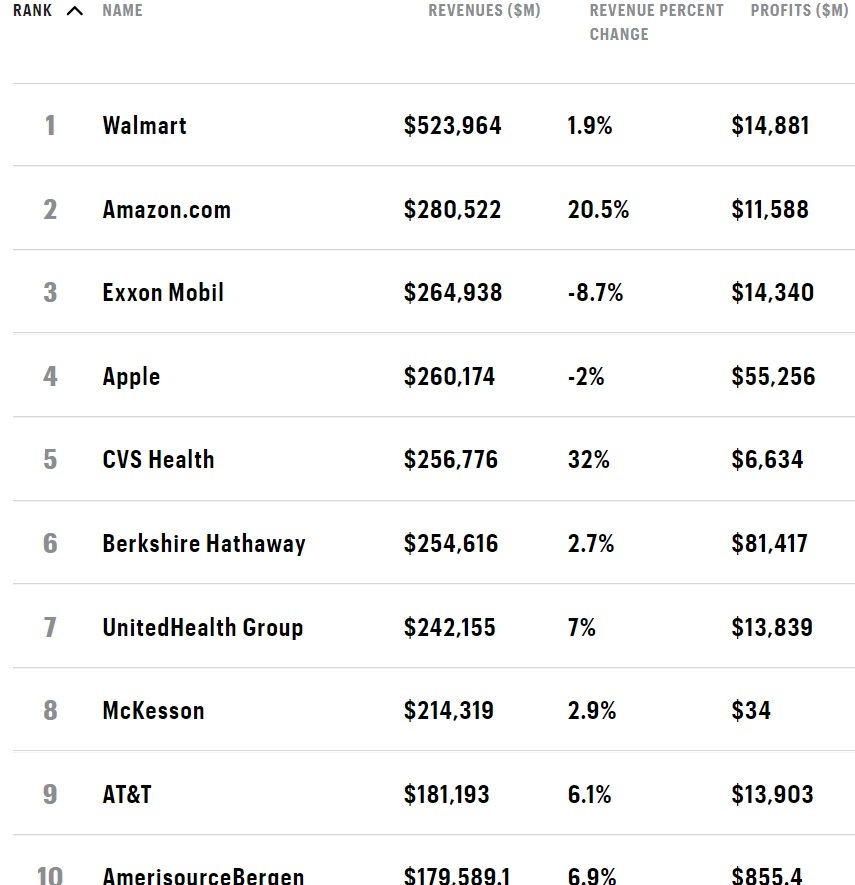Viewport: 855px width, 885px height.
Task: Click Walmart's revenue value $523,964
Action: tap(452, 126)
